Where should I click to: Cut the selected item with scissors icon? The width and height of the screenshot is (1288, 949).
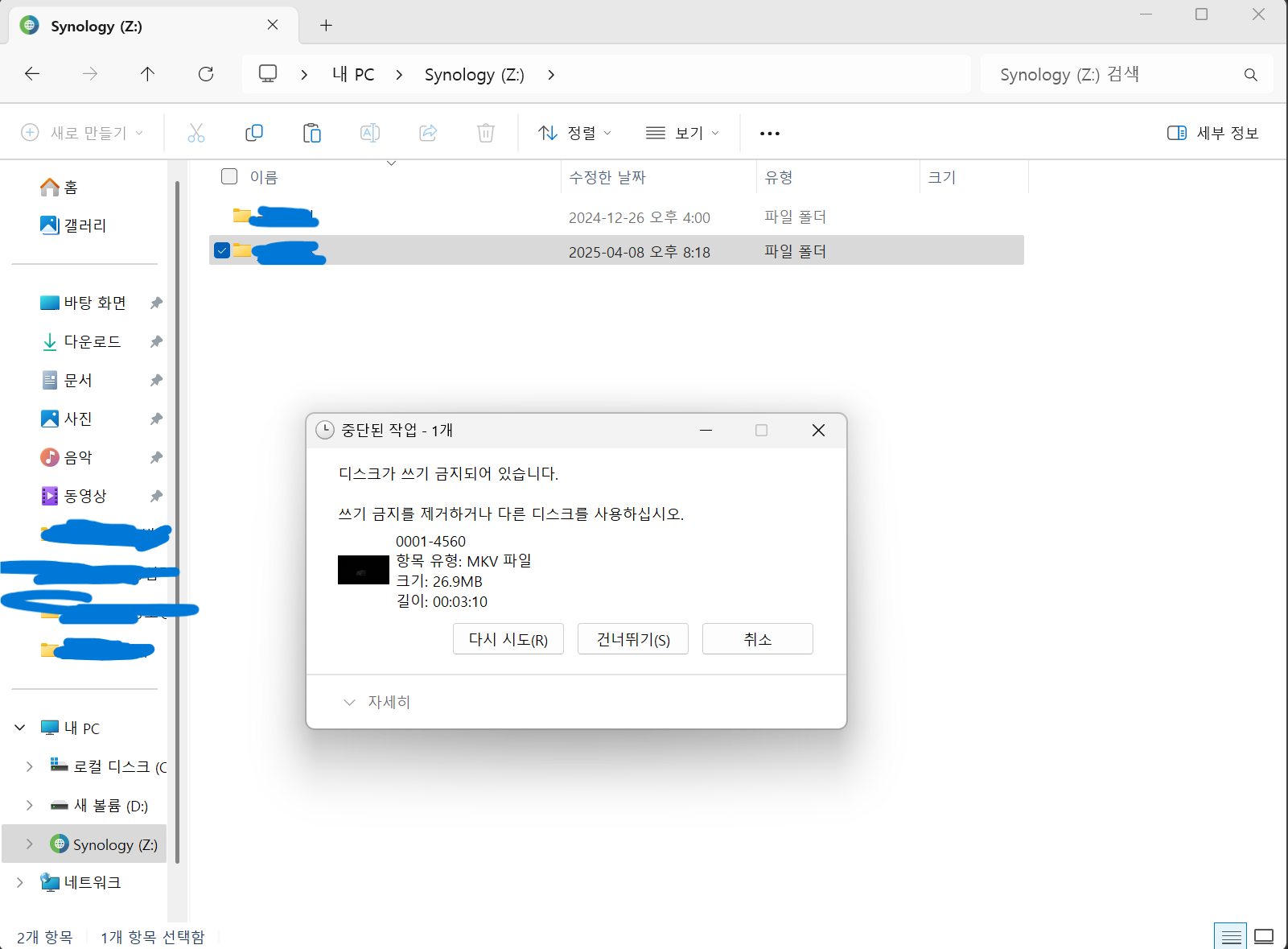pyautogui.click(x=196, y=133)
